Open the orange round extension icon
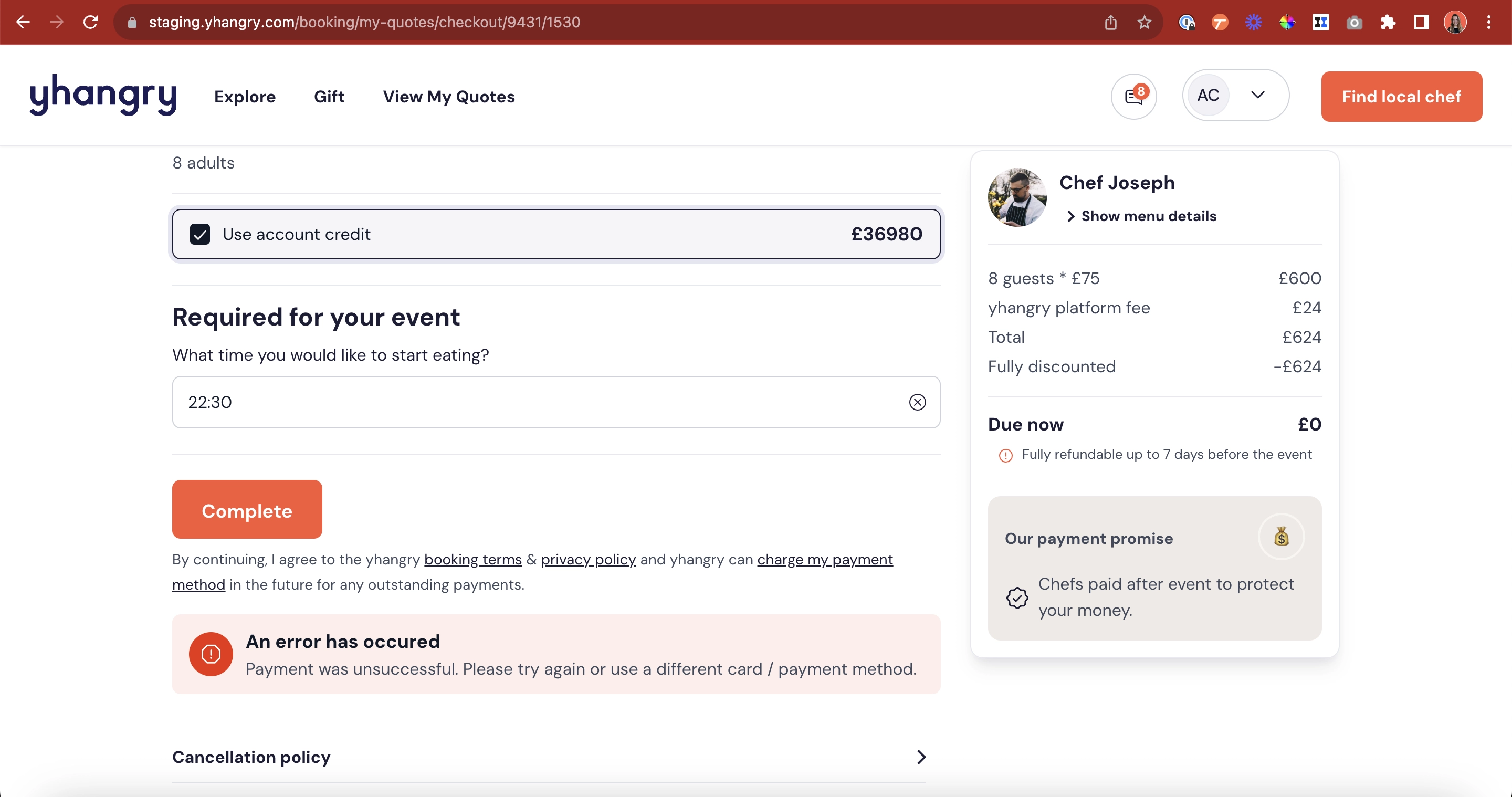Viewport: 1512px width, 797px height. [x=1220, y=22]
